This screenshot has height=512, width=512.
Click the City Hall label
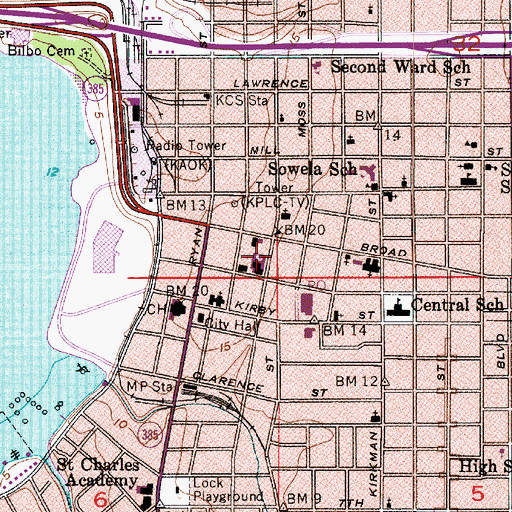[x=231, y=324]
